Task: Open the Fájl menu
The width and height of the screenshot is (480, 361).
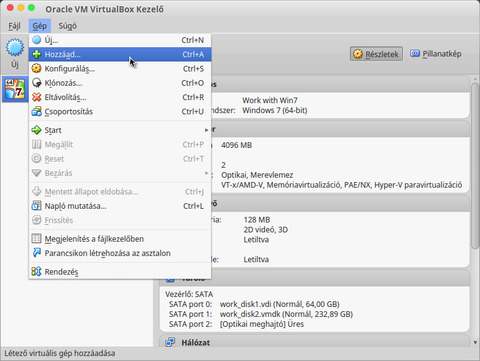Action: click(14, 26)
